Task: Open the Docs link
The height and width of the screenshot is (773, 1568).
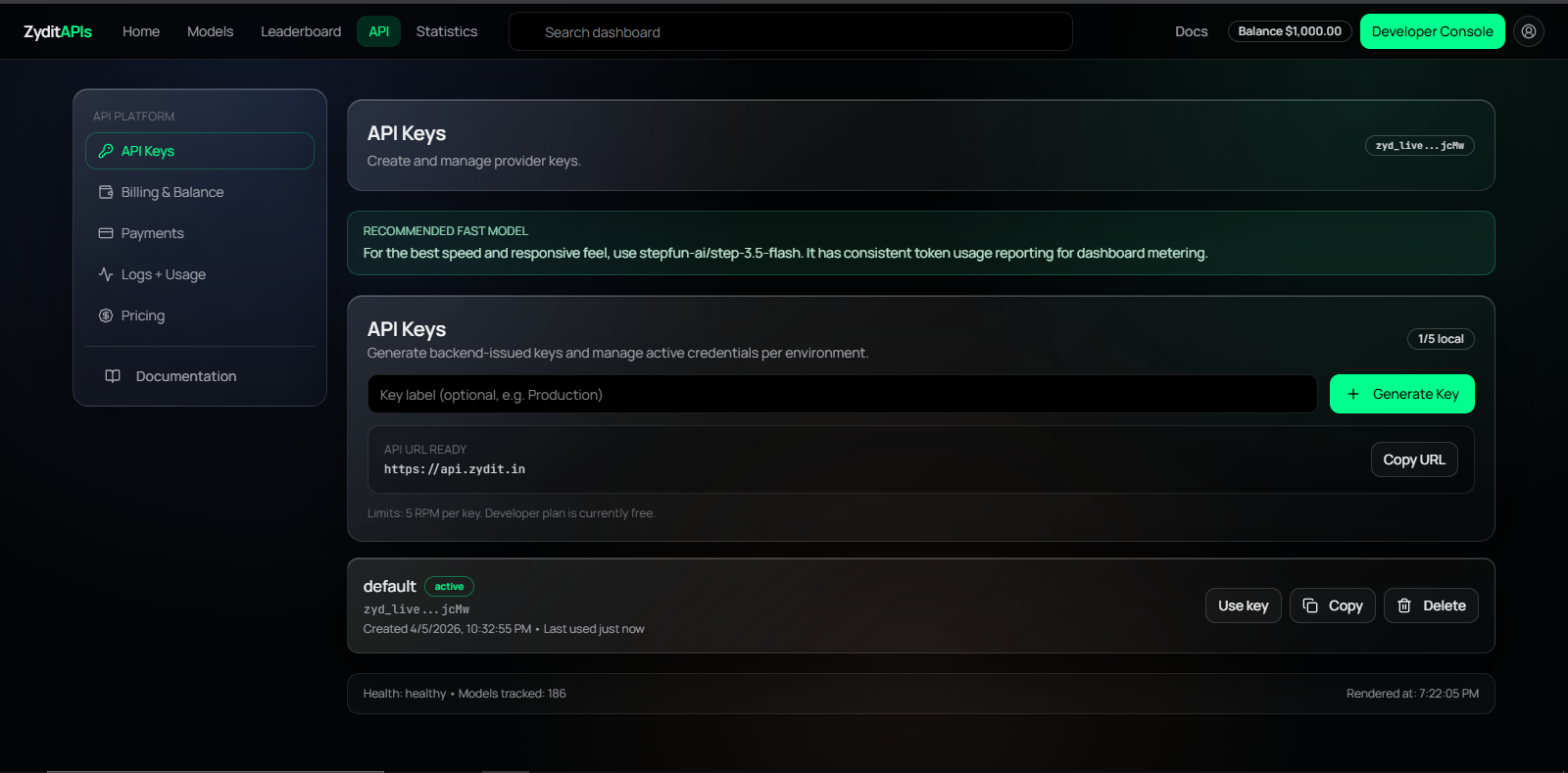Action: pos(1192,31)
